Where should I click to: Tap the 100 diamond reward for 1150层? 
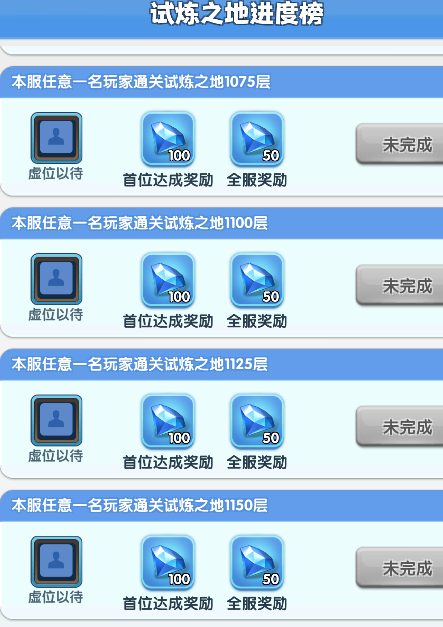tap(168, 563)
